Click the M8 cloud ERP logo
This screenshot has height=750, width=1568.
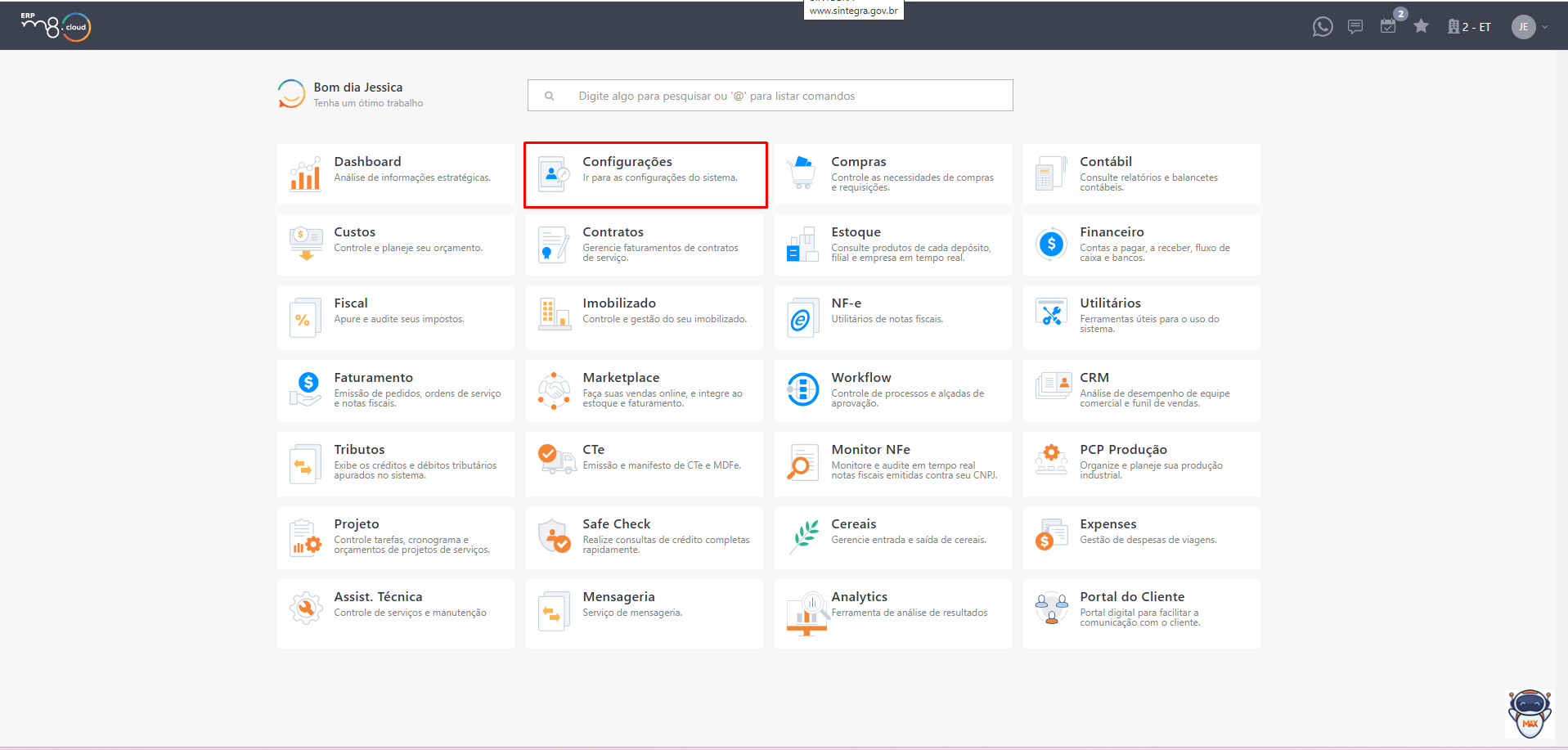56,26
